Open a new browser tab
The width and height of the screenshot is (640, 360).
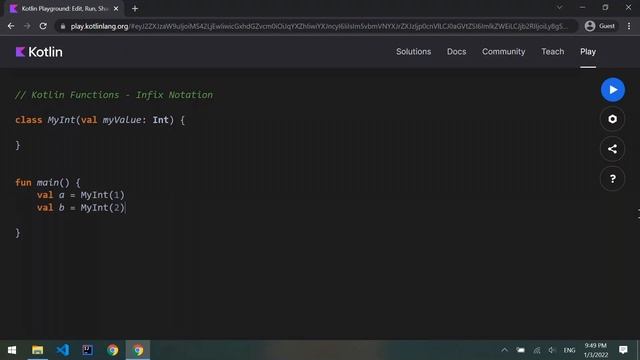pos(135,9)
